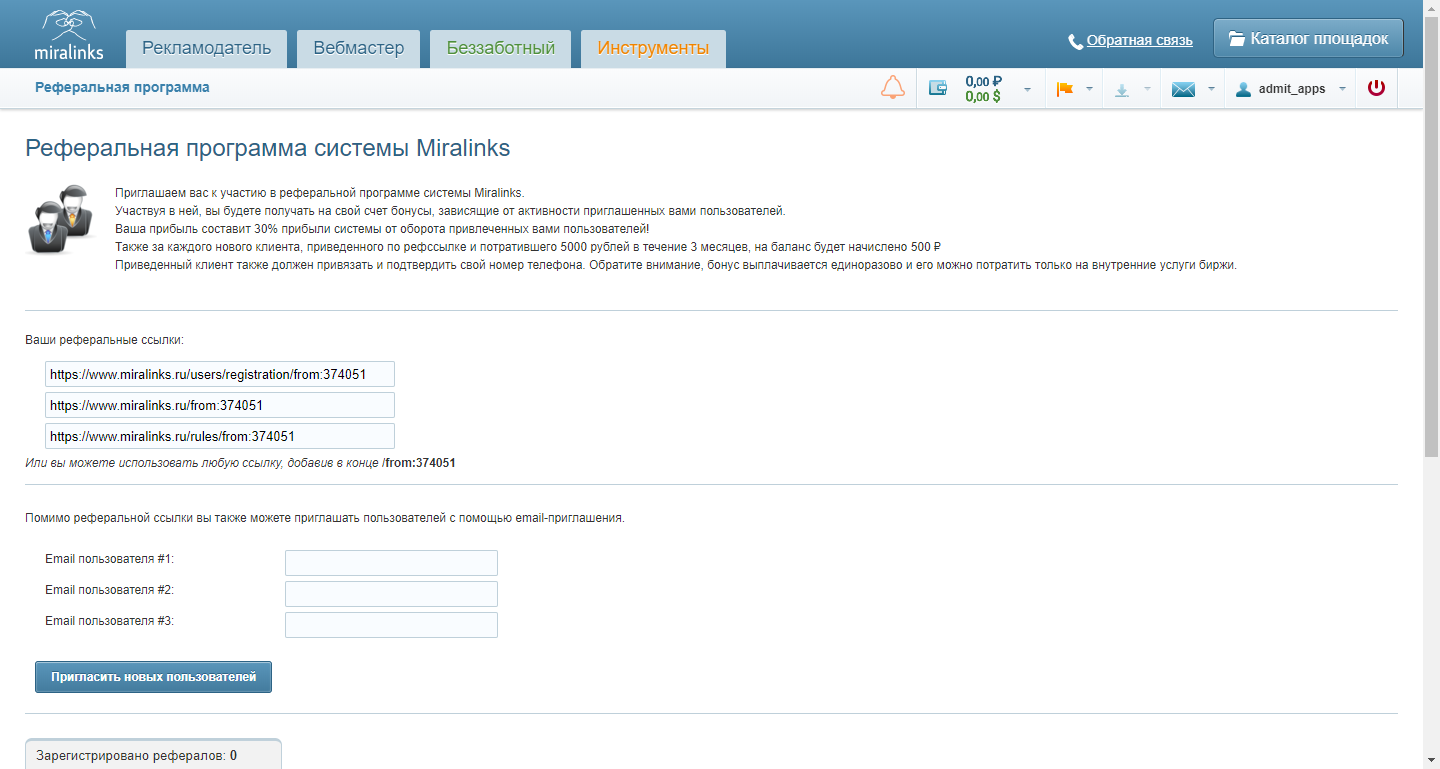This screenshot has height=769, width=1440.
Task: Click the Обратная связь link
Action: coord(1140,41)
